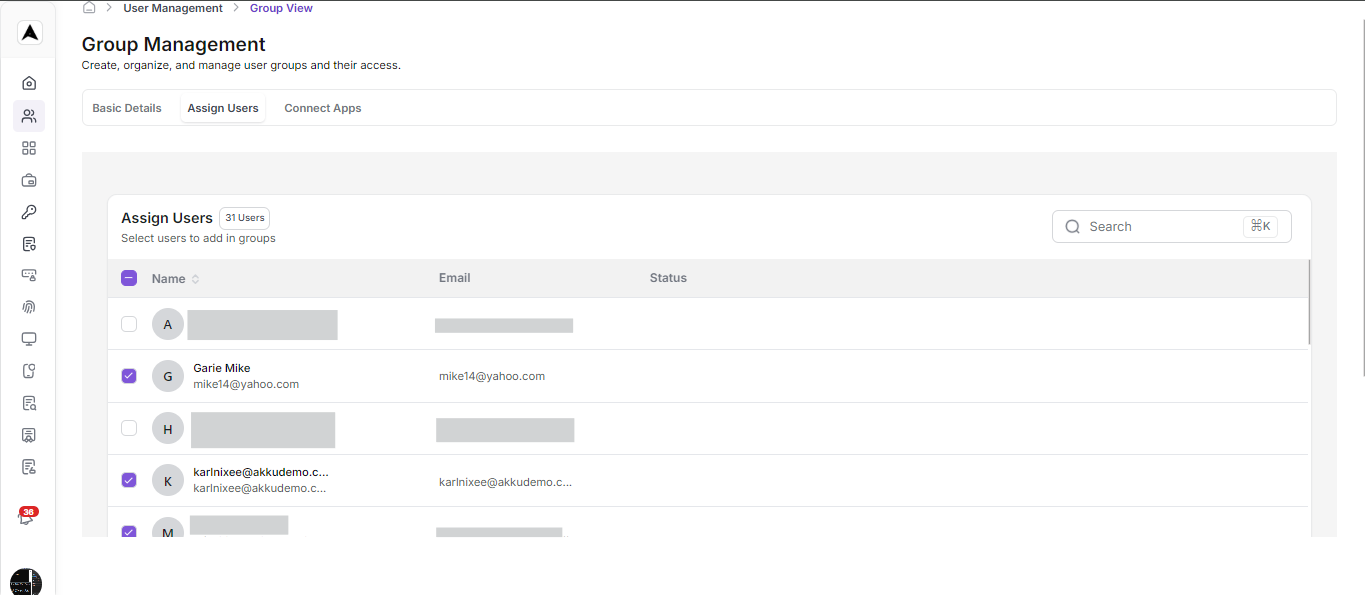Expand the breadcrumb home icon menu
1365x595 pixels.
tap(89, 7)
